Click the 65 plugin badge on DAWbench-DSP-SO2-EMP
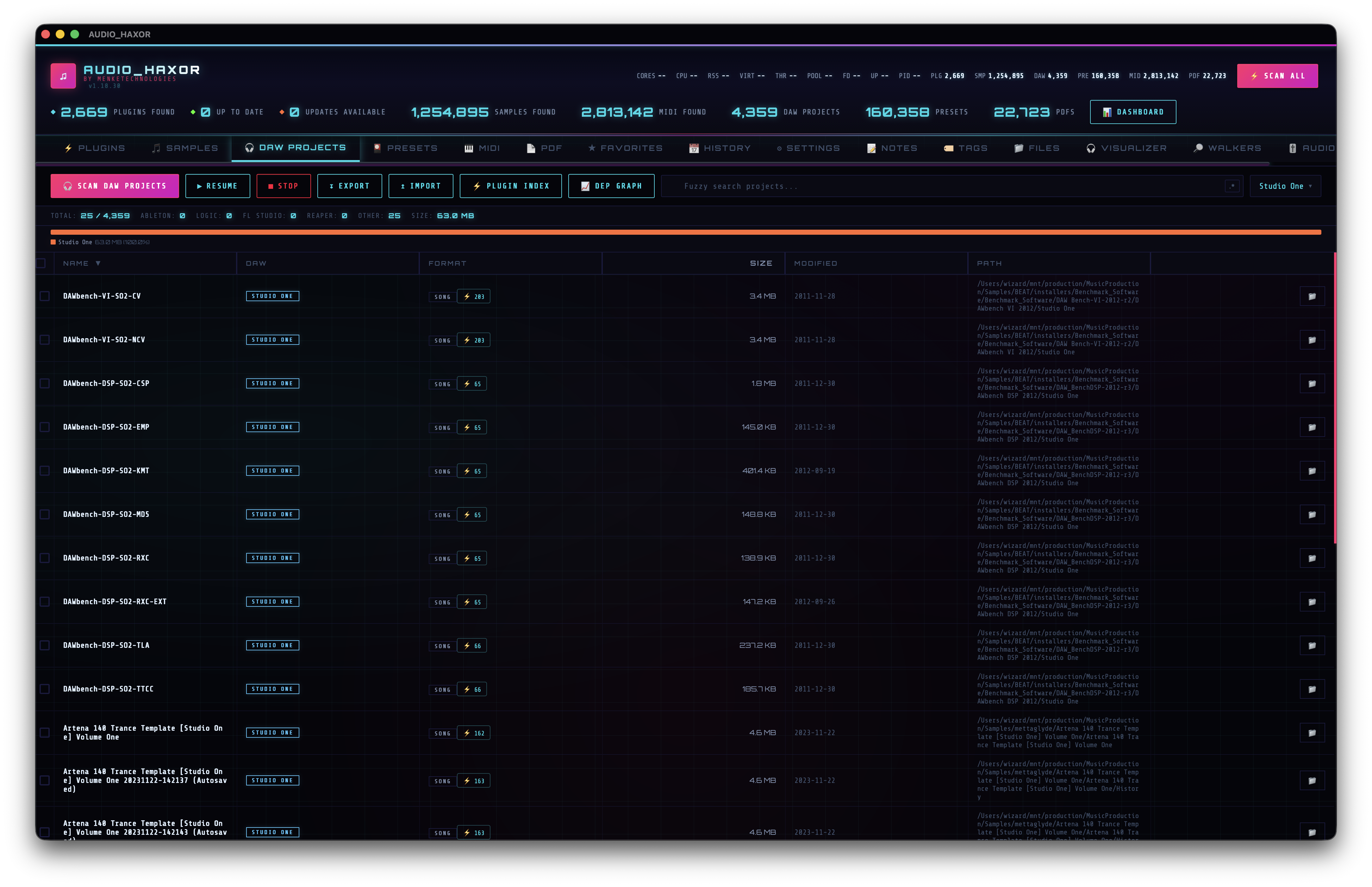The width and height of the screenshot is (1372, 887). click(x=472, y=428)
